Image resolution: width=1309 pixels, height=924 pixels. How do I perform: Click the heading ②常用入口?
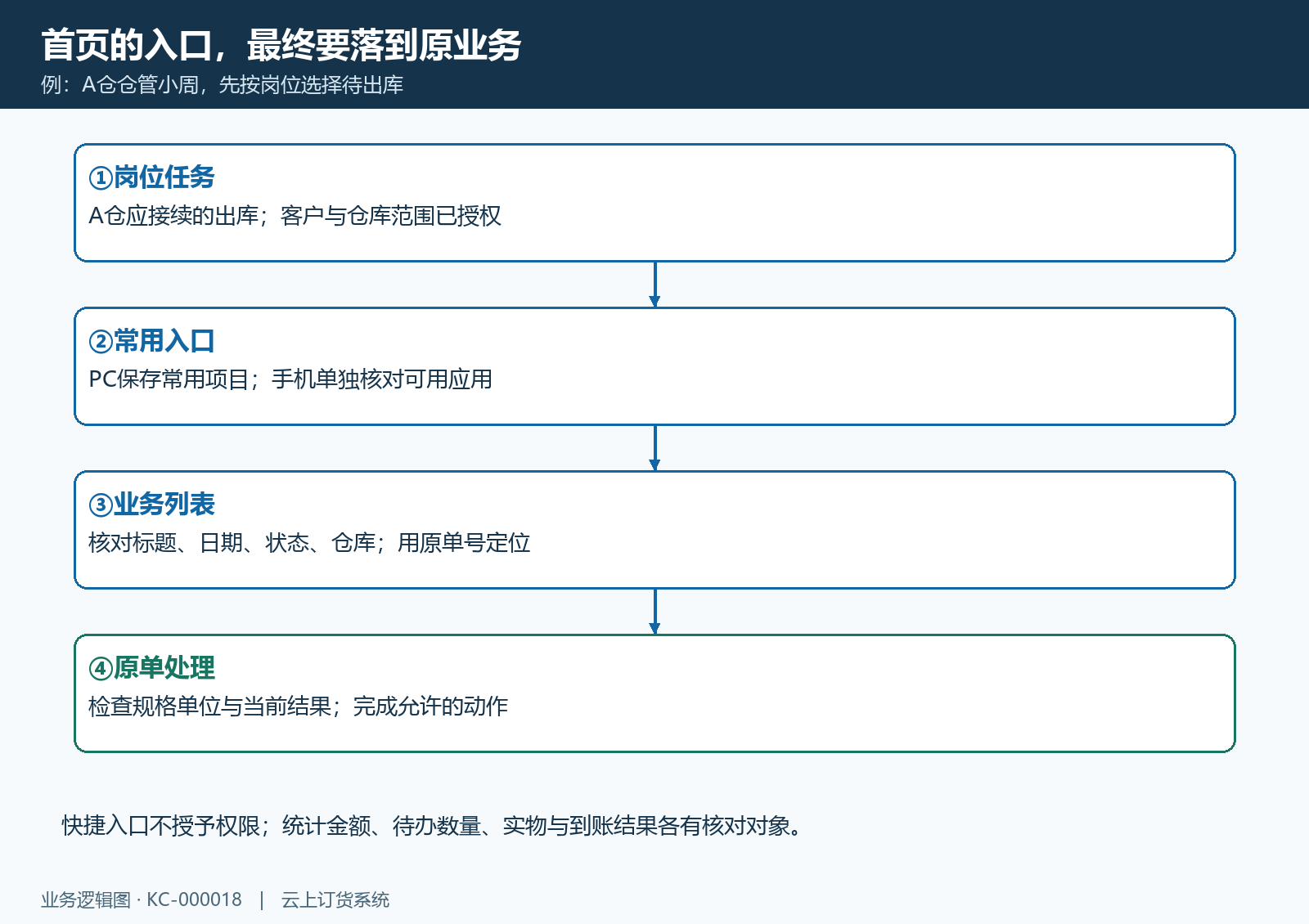(x=151, y=340)
